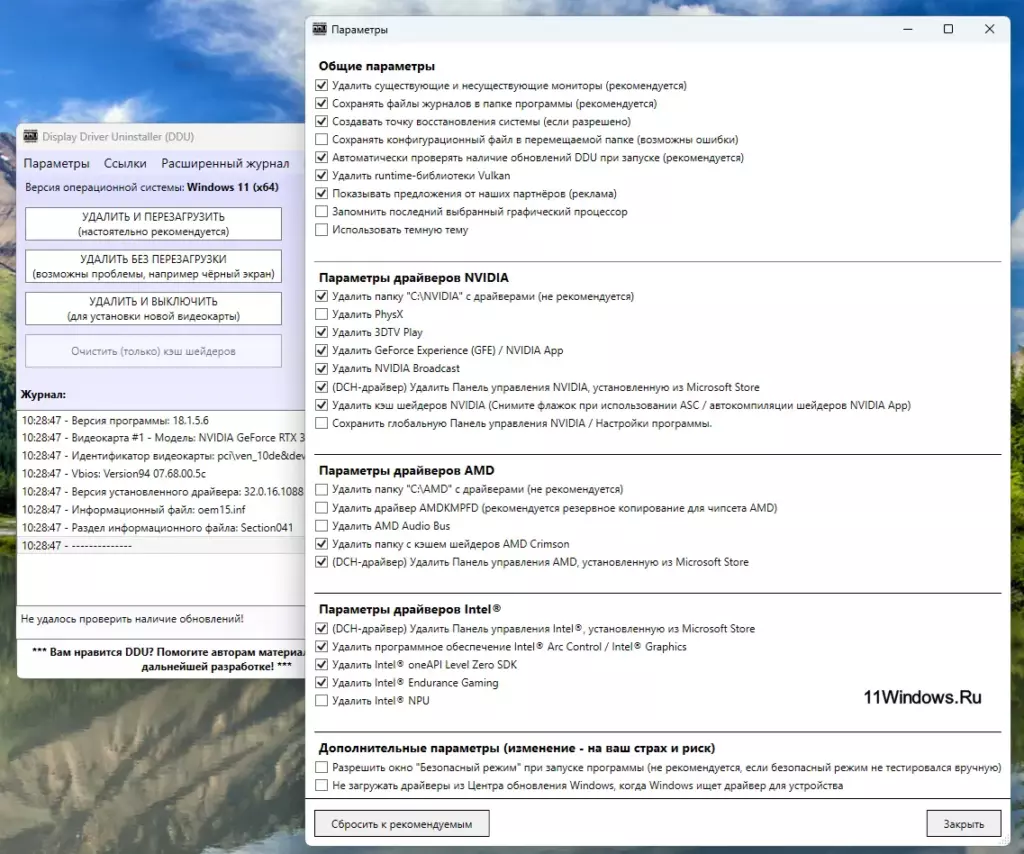Click УДАЛИТЬ БЕЗ ПЕРЕЗАГРУЗКИ button
The image size is (1024, 854).
point(153,266)
